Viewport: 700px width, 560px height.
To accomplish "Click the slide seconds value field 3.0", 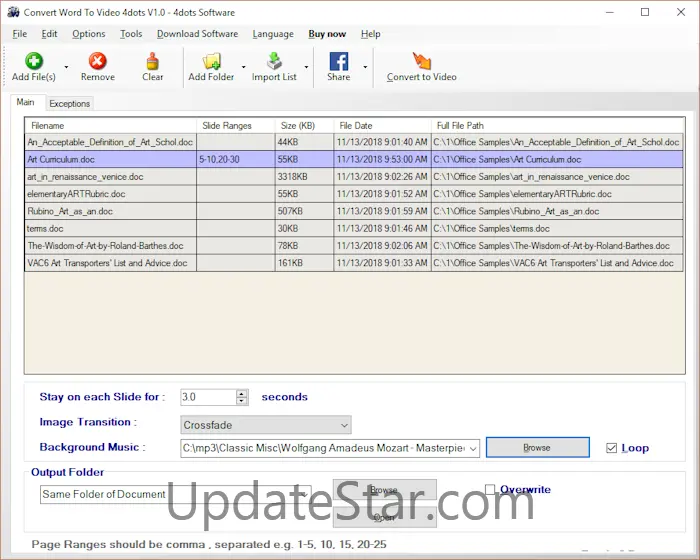I will [208, 397].
